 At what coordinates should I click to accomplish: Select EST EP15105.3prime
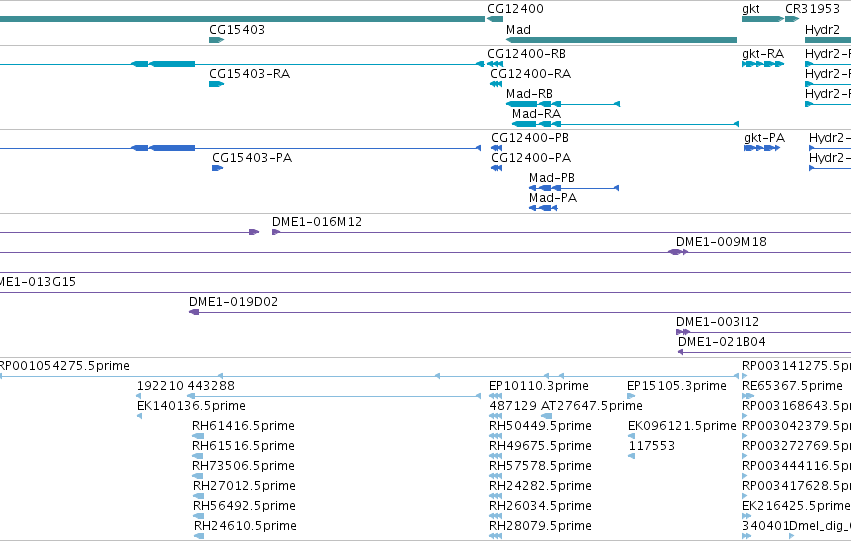(677, 386)
